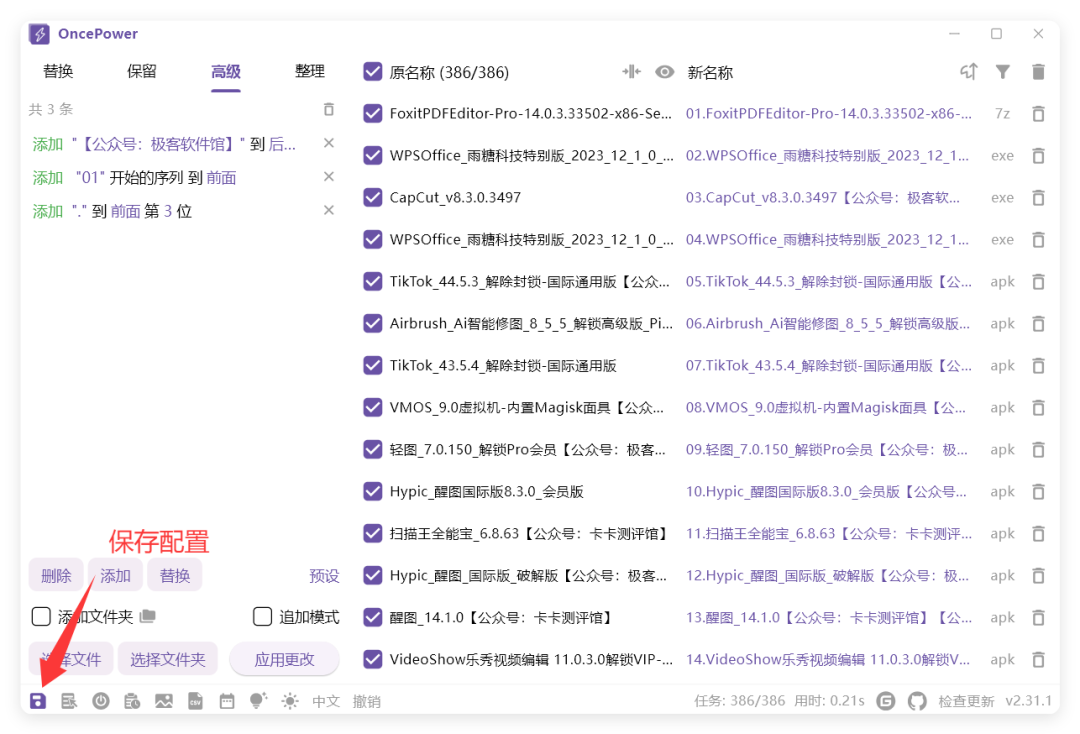Click the calendar icon in bottom bar
Viewport: 1080px width, 734px height.
click(x=227, y=701)
